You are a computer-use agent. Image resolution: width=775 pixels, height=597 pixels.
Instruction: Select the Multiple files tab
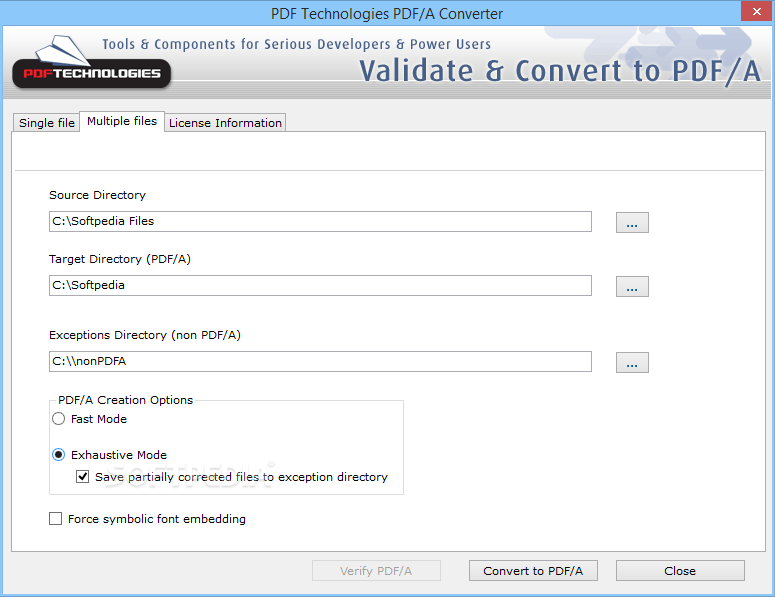click(121, 121)
